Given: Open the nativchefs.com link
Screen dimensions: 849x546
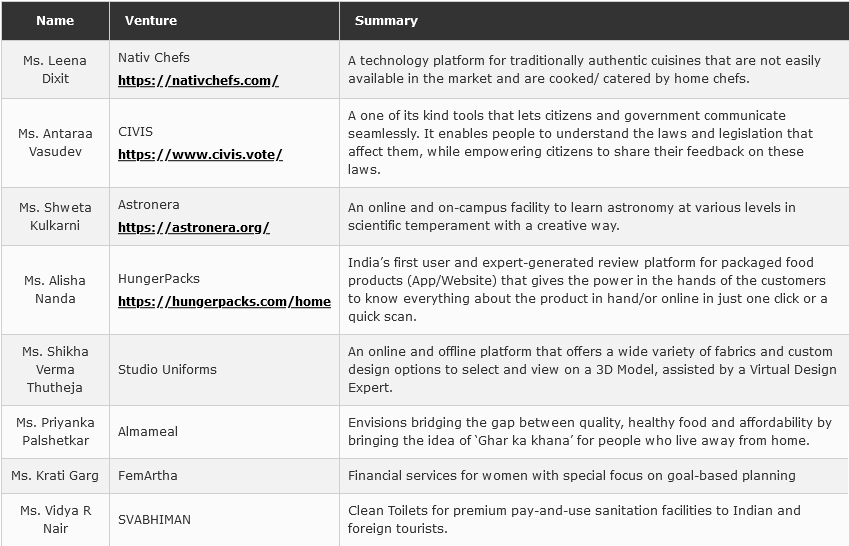Looking at the screenshot, I should pos(198,81).
